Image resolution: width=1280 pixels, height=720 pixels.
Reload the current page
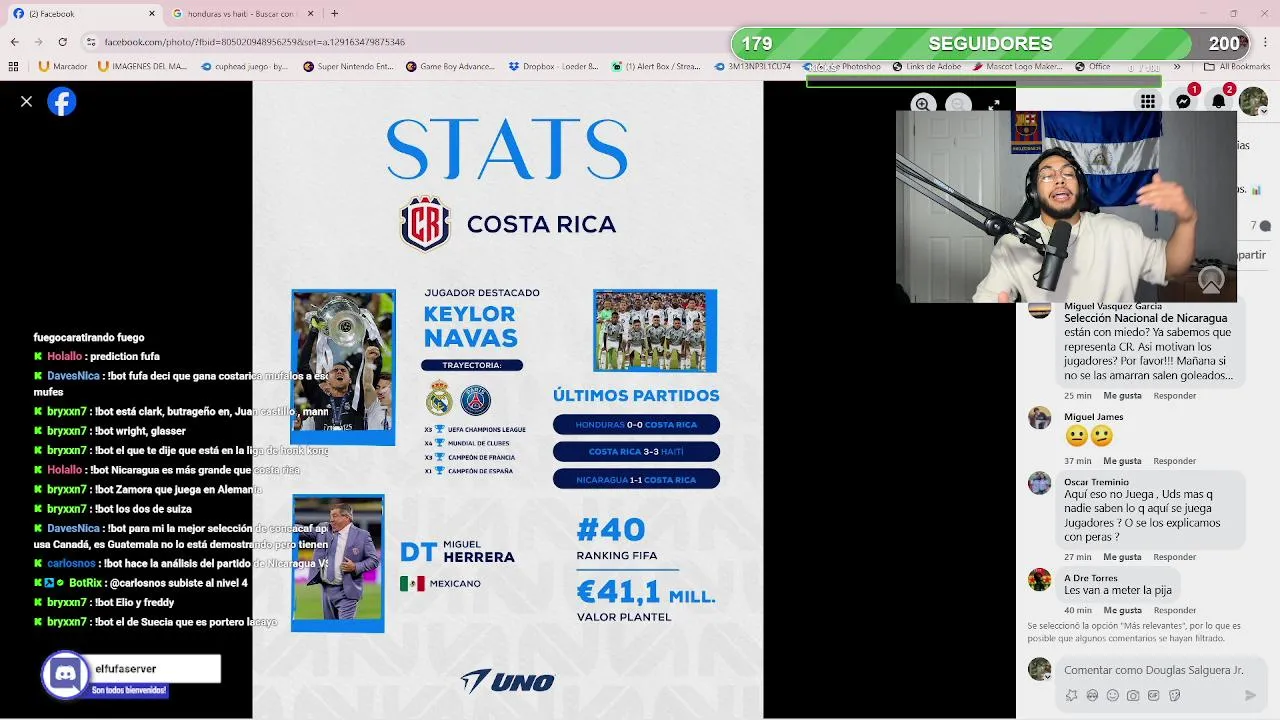tap(62, 42)
